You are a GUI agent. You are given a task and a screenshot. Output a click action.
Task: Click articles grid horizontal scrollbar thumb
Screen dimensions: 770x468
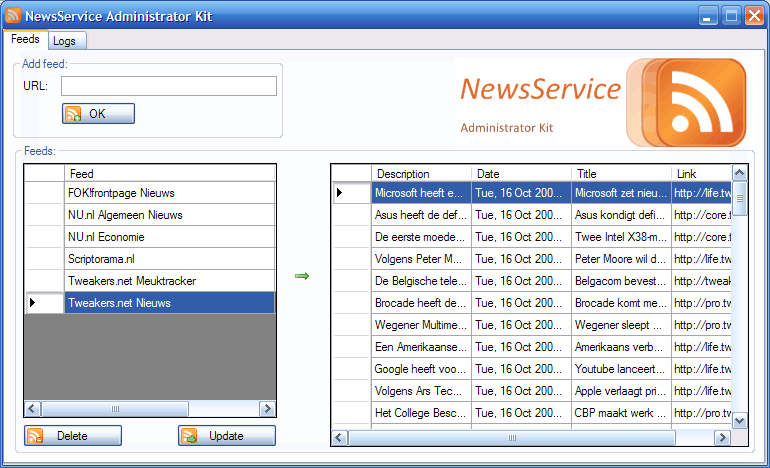point(512,438)
